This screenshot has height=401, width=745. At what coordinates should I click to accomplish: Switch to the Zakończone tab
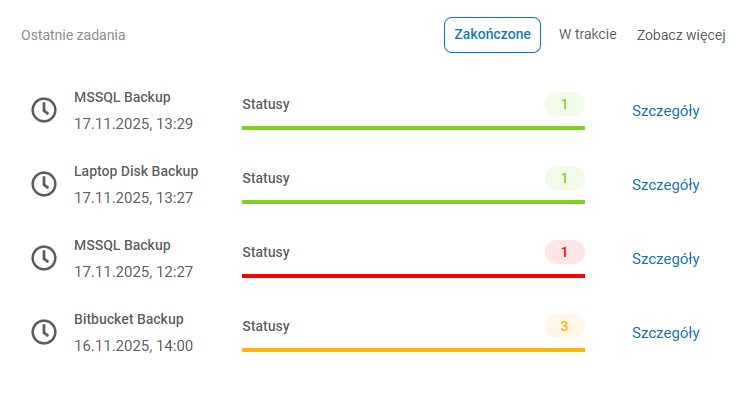click(492, 35)
